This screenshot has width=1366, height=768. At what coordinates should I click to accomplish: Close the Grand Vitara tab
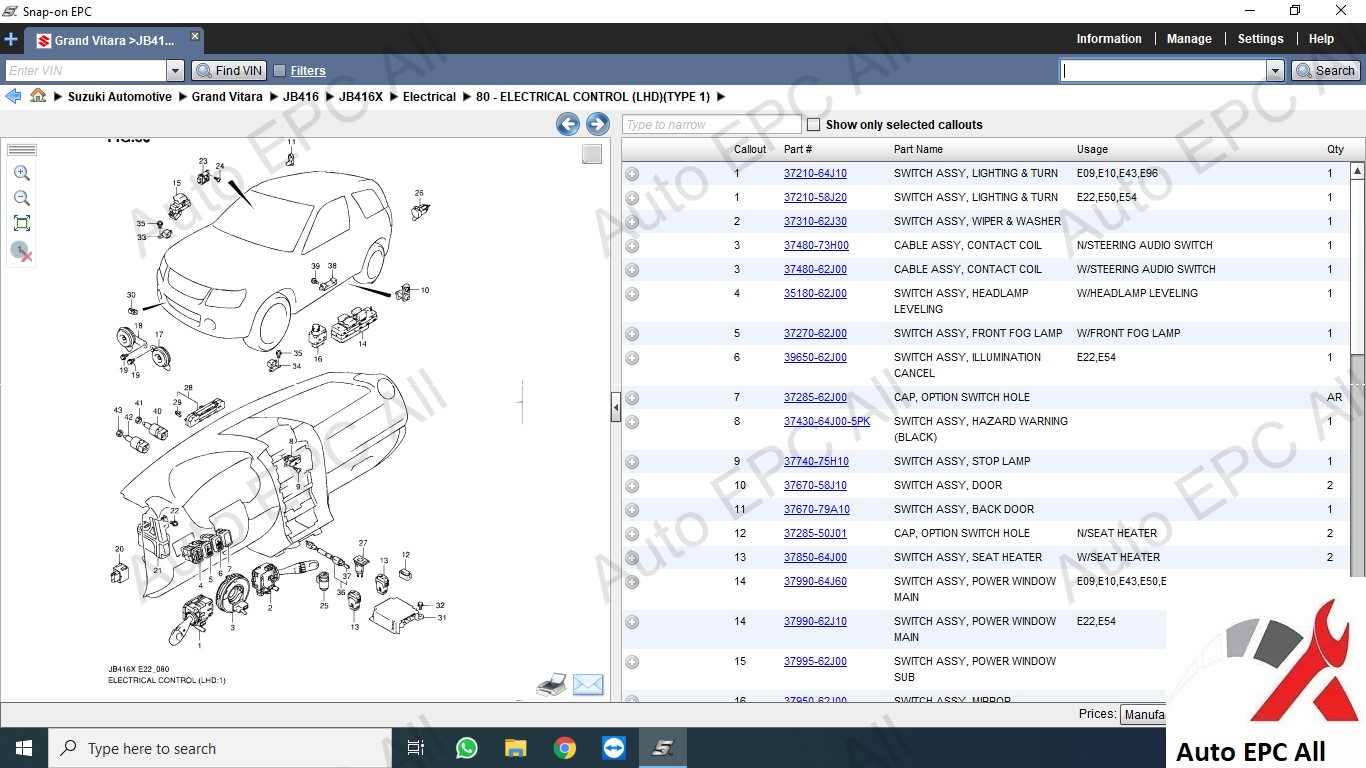[195, 36]
